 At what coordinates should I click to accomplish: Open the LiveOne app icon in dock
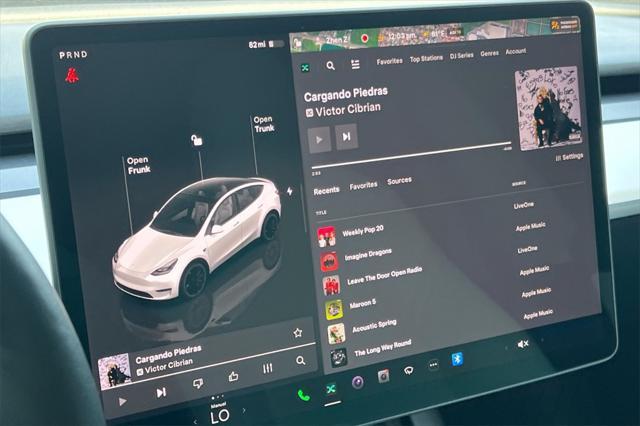coord(331,389)
